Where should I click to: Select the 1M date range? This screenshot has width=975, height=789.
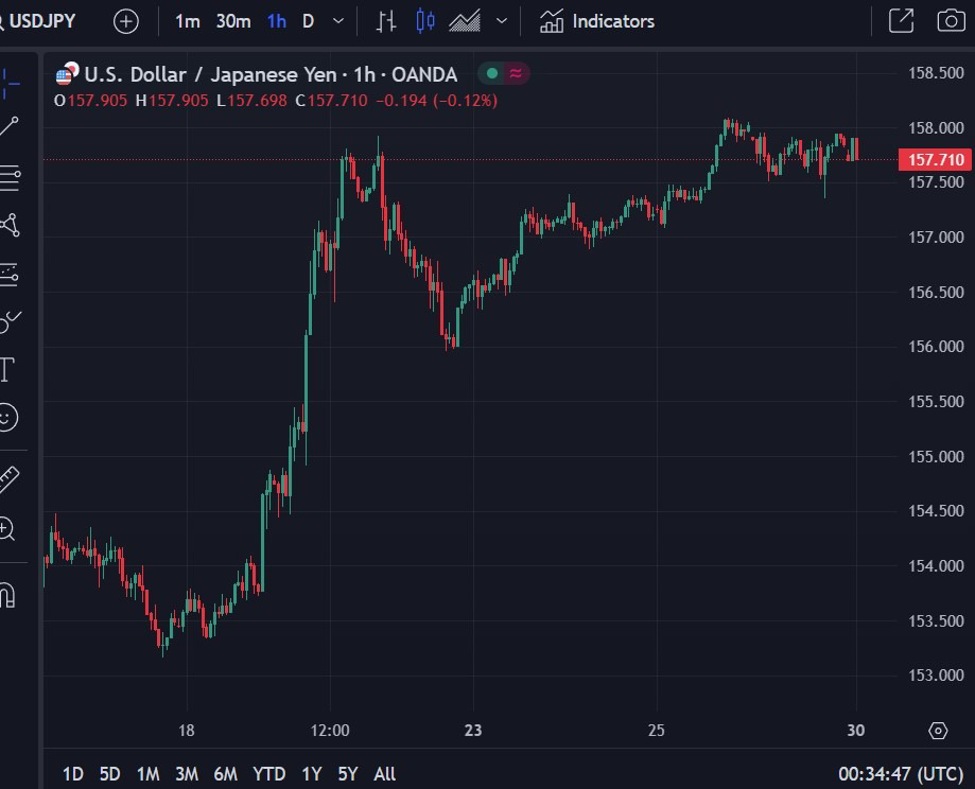[148, 774]
